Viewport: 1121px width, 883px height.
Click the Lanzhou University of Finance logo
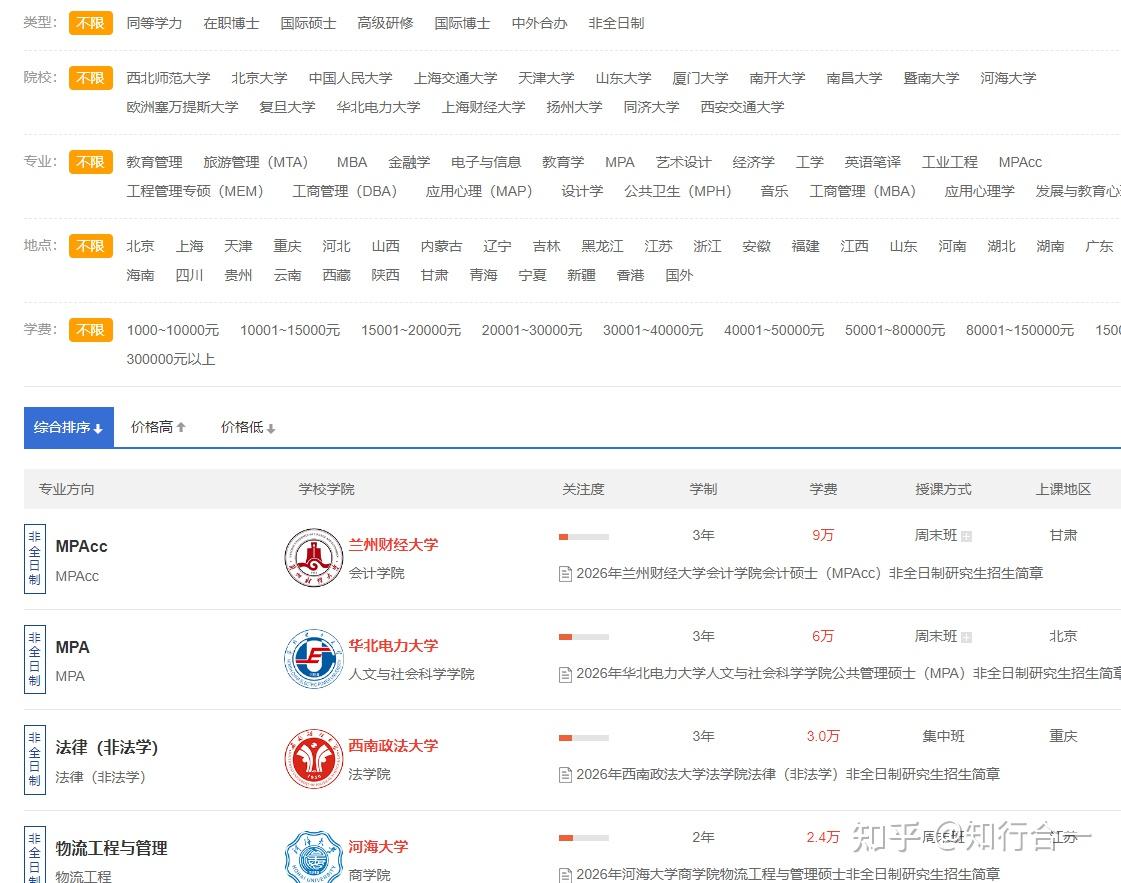click(313, 558)
